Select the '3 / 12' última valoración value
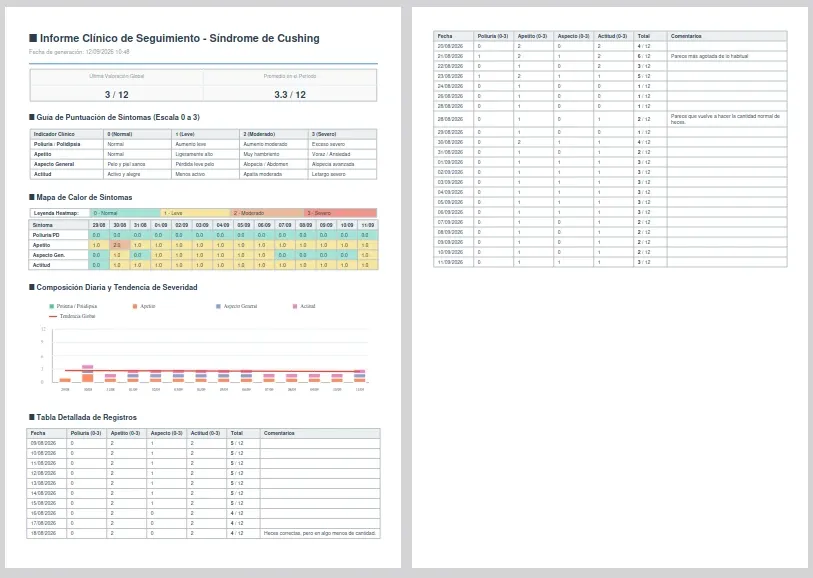The image size is (813, 578). (117, 94)
